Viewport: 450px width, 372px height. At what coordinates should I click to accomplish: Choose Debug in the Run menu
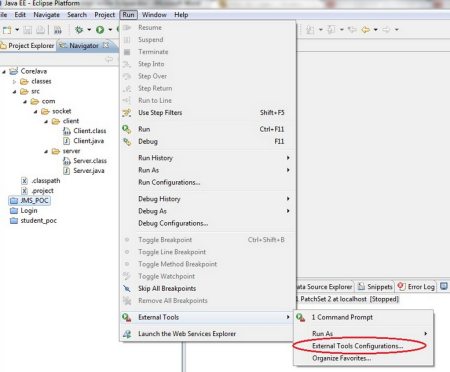(x=207, y=142)
